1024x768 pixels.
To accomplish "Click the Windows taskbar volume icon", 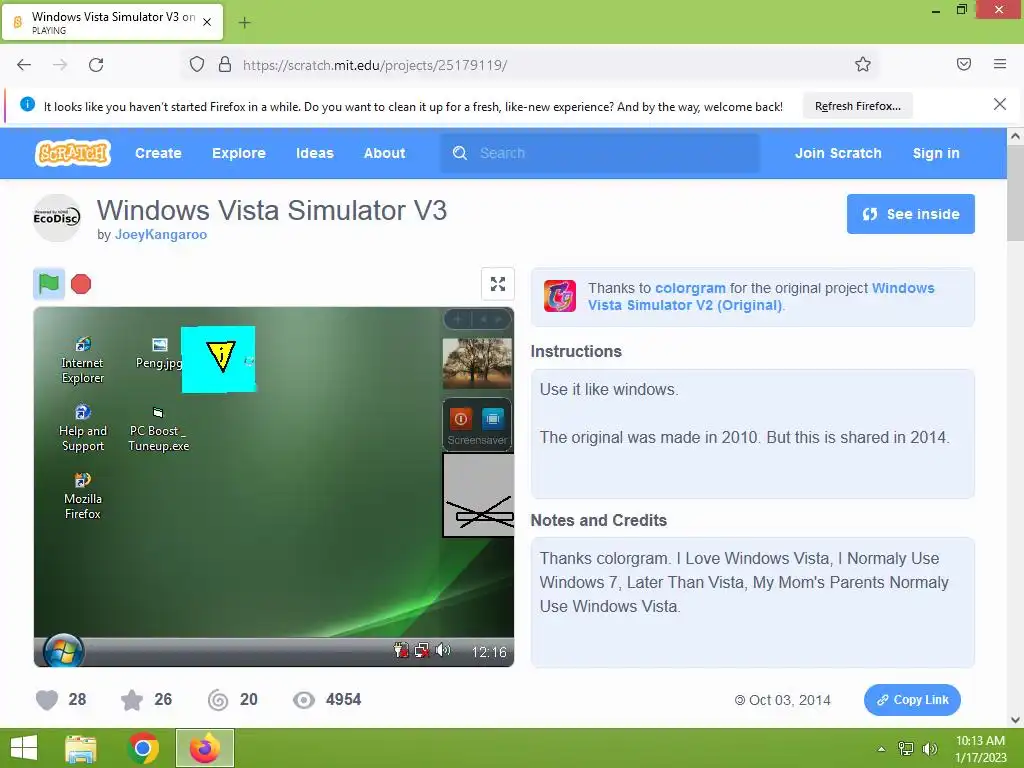I will 930,749.
